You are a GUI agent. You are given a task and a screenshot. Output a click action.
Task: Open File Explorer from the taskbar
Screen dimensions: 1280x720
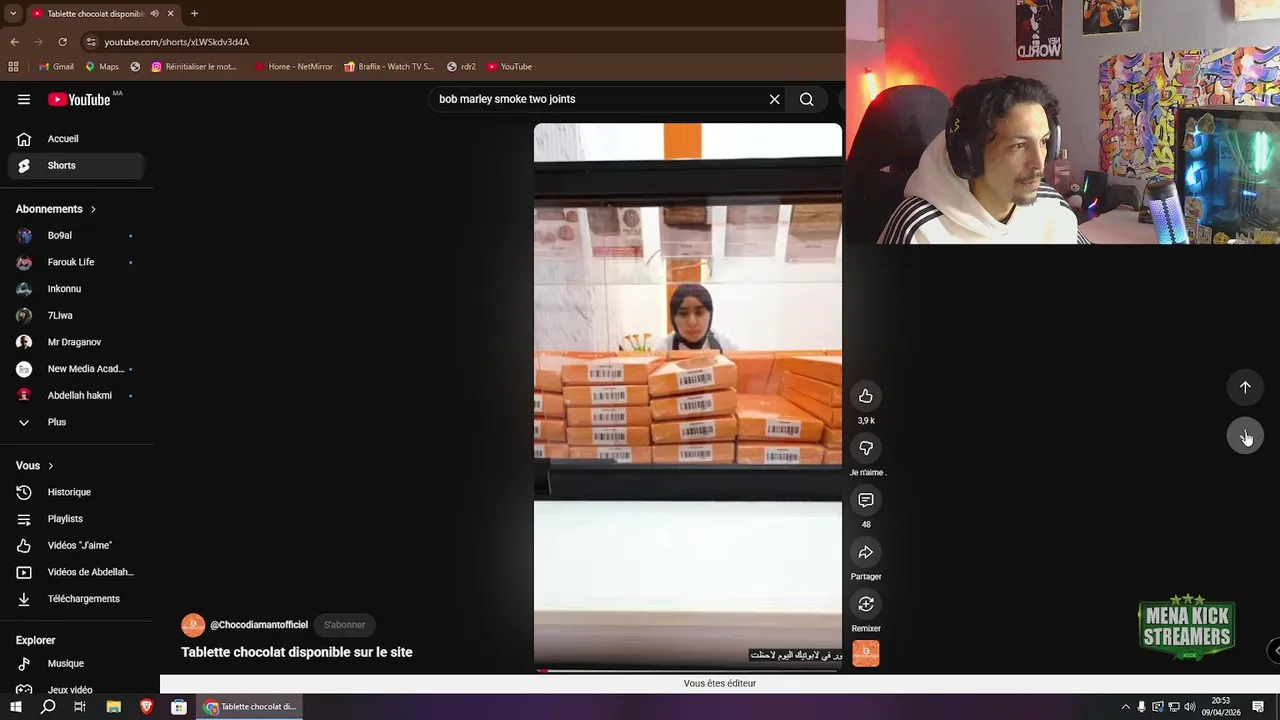[x=113, y=707]
